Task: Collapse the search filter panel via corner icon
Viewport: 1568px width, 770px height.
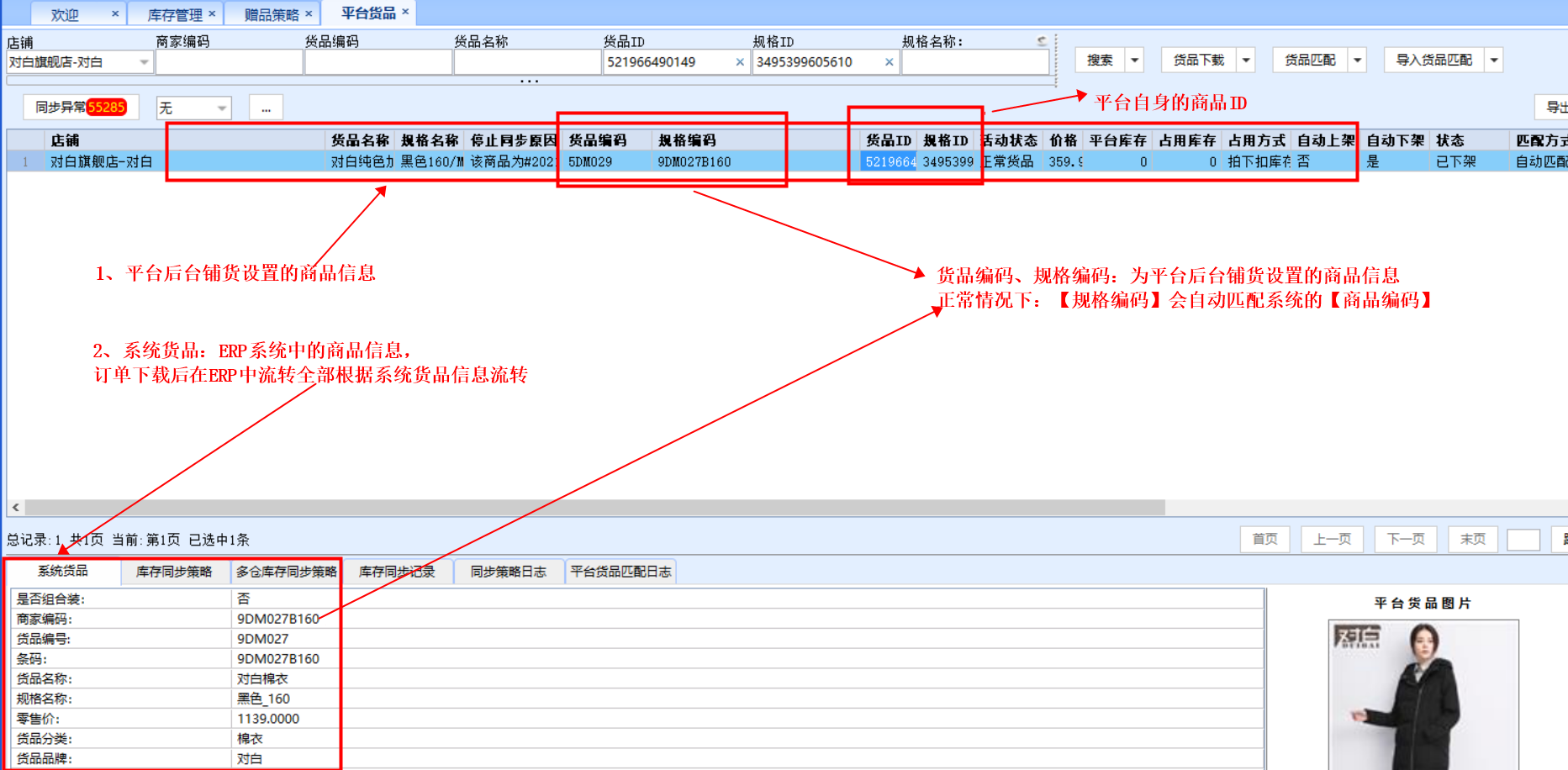Action: pyautogui.click(x=1042, y=40)
